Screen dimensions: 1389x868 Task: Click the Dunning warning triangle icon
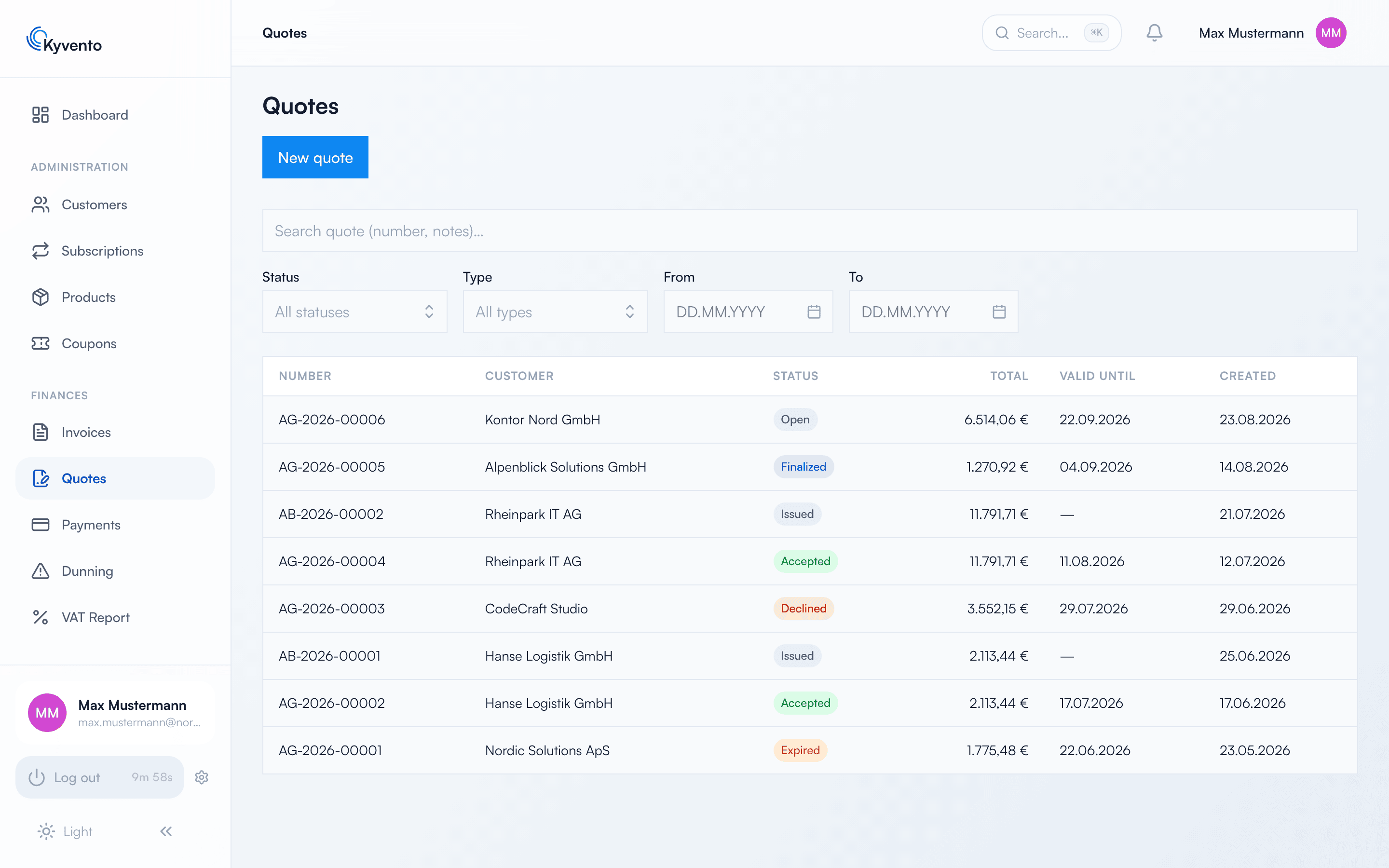(40, 571)
